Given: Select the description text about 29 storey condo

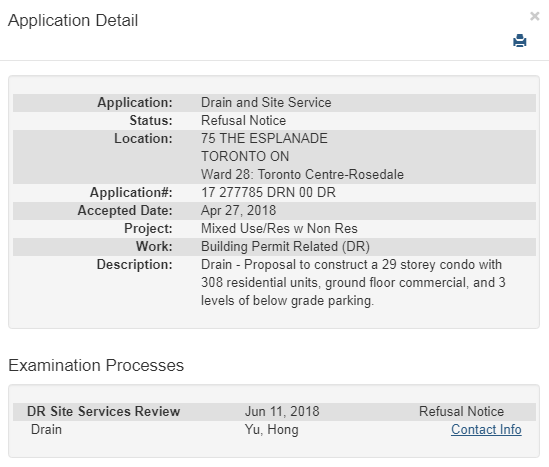Looking at the screenshot, I should 353,283.
